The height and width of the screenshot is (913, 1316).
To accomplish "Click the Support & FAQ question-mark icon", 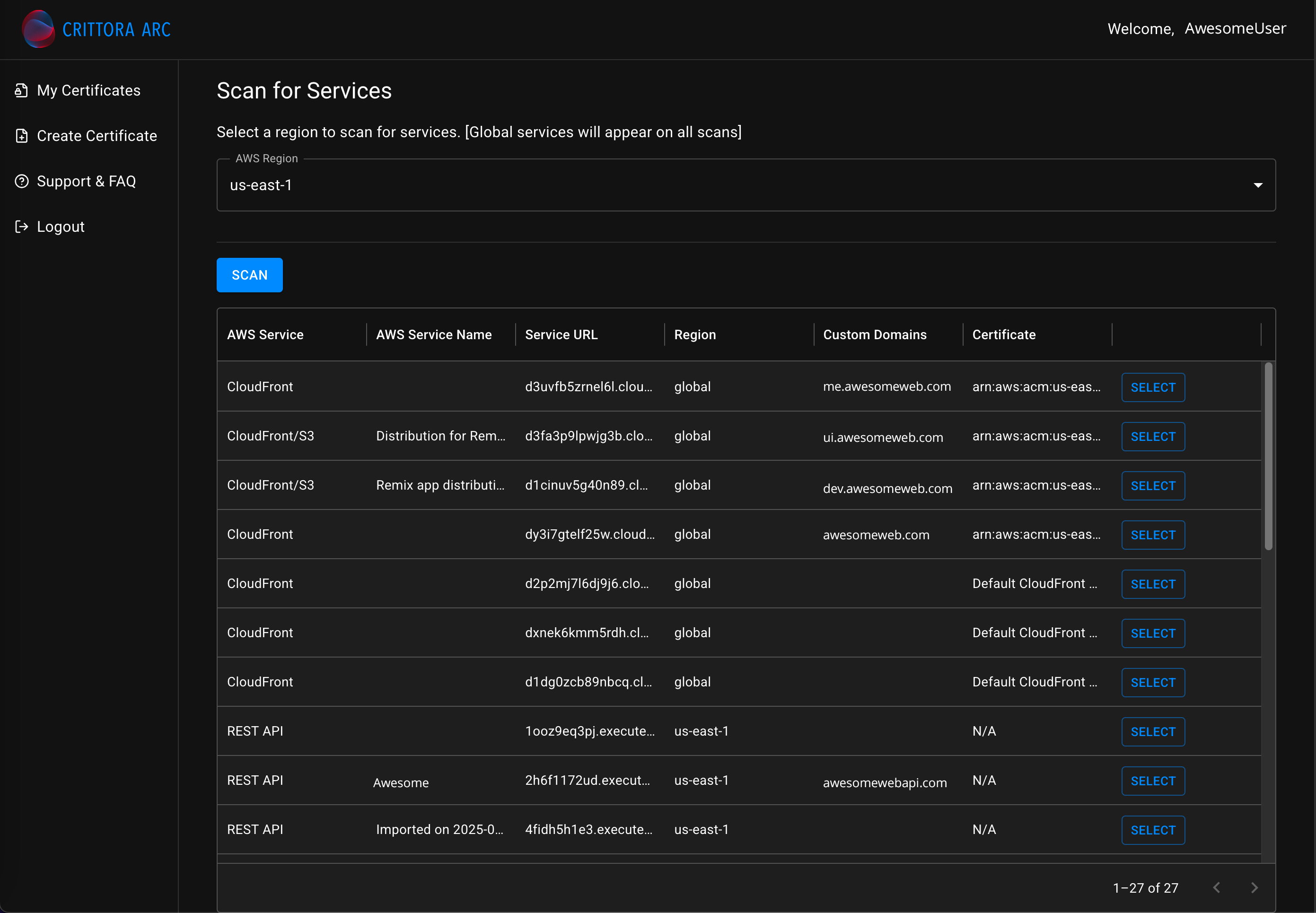I will [21, 181].
